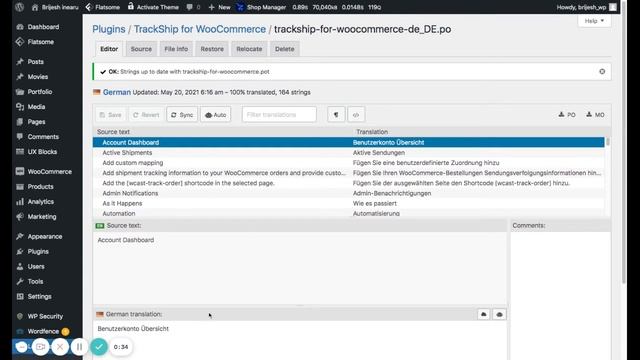Image resolution: width=640 pixels, height=360 pixels.
Task: Follow the Plugins breadcrumb link
Action: click(109, 29)
